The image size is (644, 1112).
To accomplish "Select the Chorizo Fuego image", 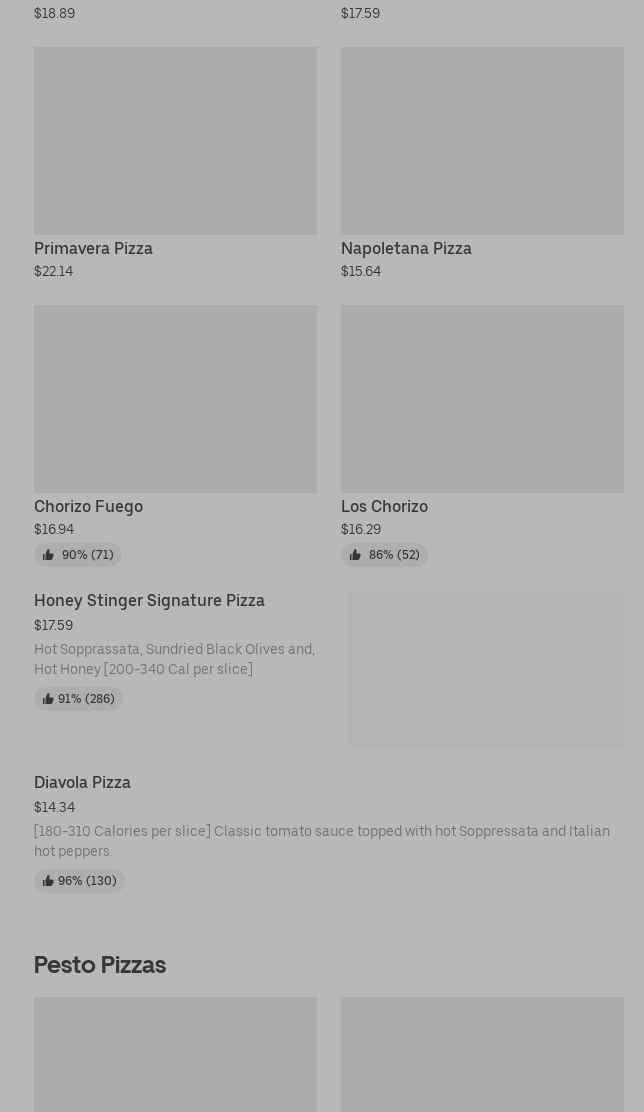I will [x=175, y=399].
